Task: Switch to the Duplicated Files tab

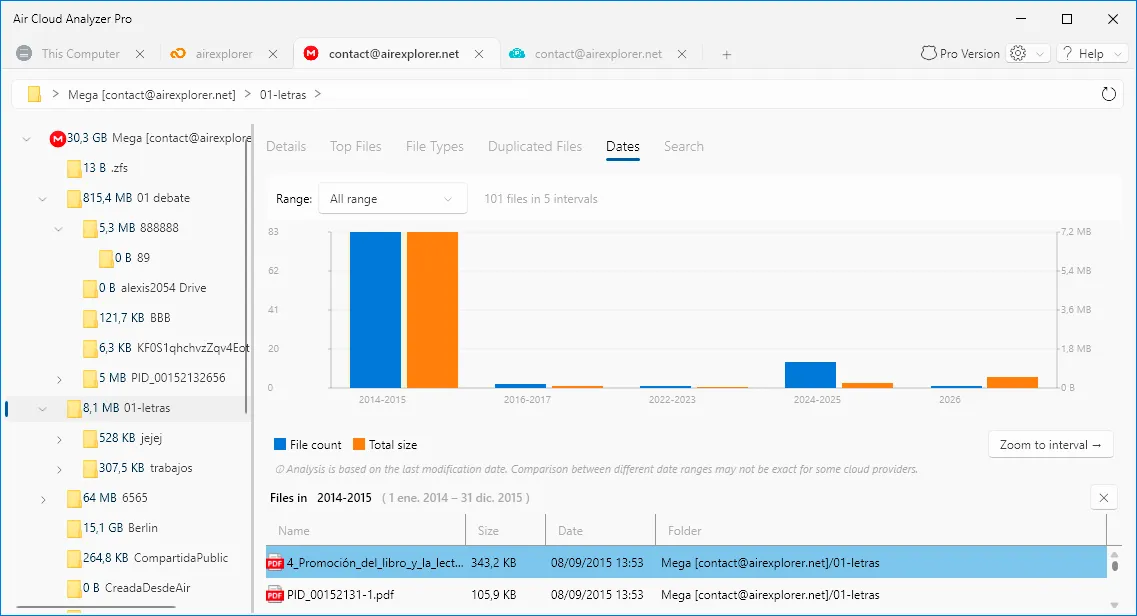Action: tap(535, 146)
